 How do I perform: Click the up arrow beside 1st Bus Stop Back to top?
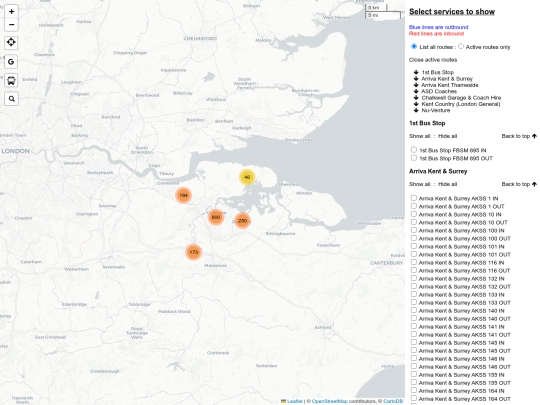click(x=534, y=136)
